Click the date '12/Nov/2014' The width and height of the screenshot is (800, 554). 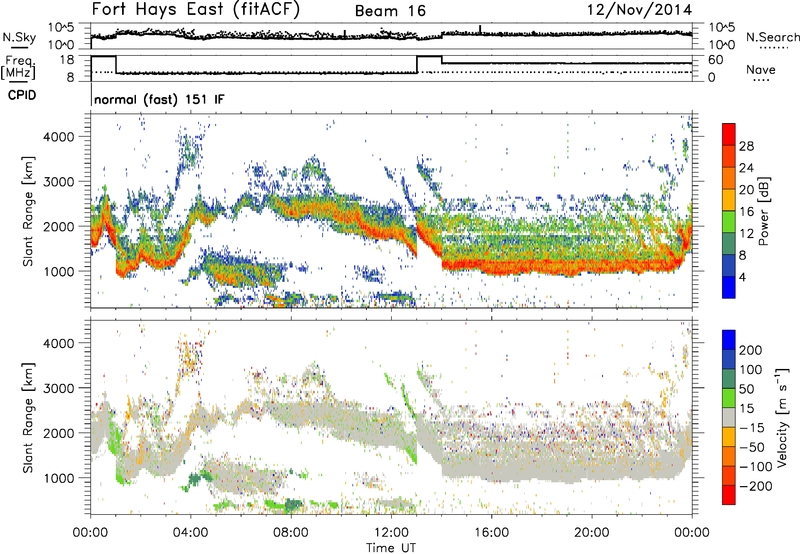coord(639,10)
